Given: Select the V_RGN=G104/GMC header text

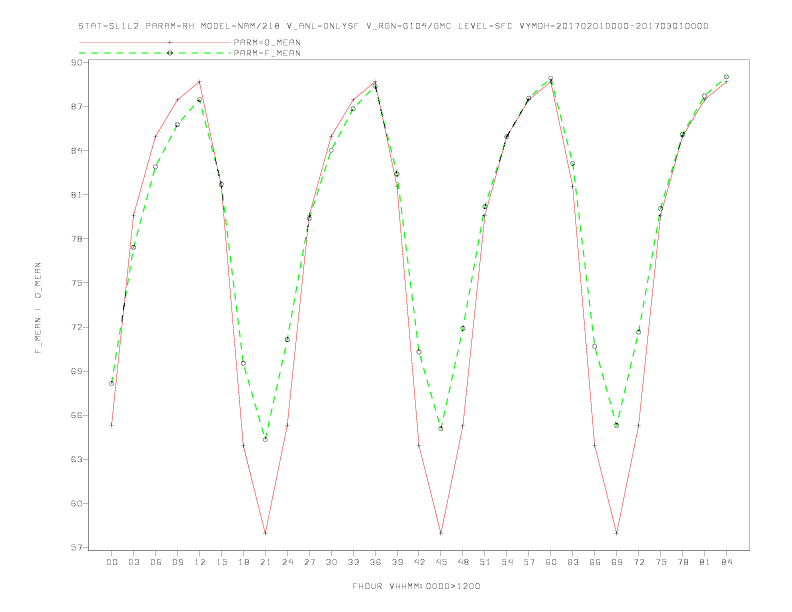Looking at the screenshot, I should pos(408,26).
